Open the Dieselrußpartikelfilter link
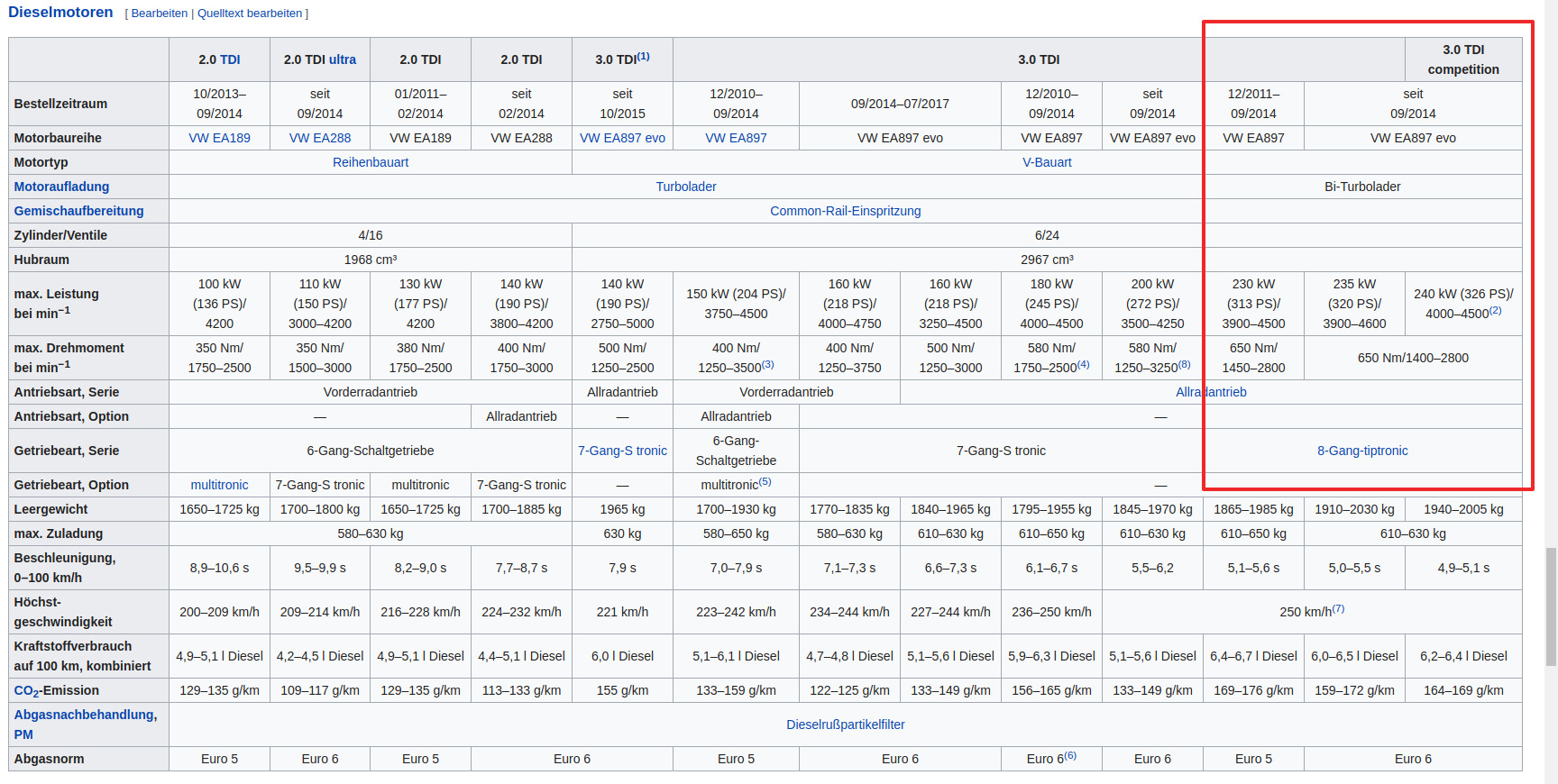Image resolution: width=1558 pixels, height=784 pixels. point(845,725)
